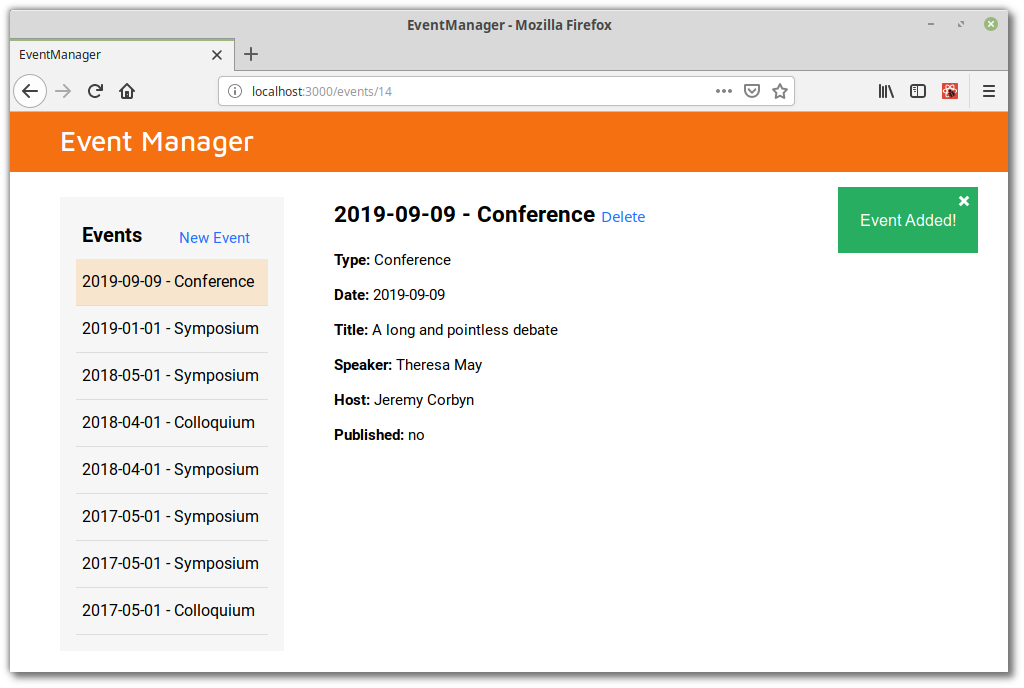Open the browser home page icon
1024x688 pixels.
point(127,91)
